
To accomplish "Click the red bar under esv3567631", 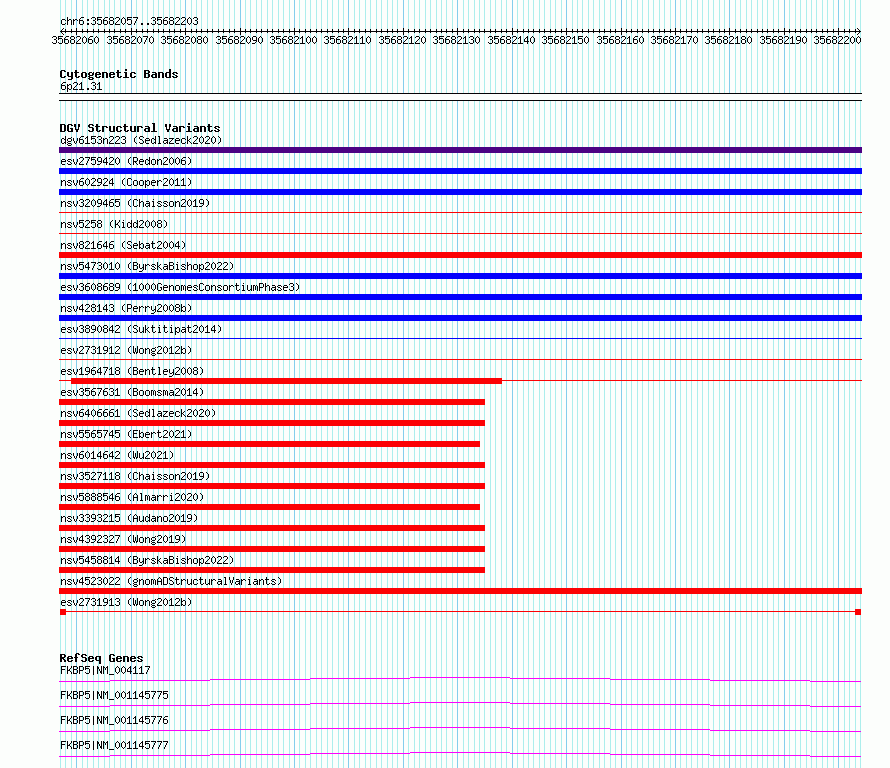I will point(272,402).
